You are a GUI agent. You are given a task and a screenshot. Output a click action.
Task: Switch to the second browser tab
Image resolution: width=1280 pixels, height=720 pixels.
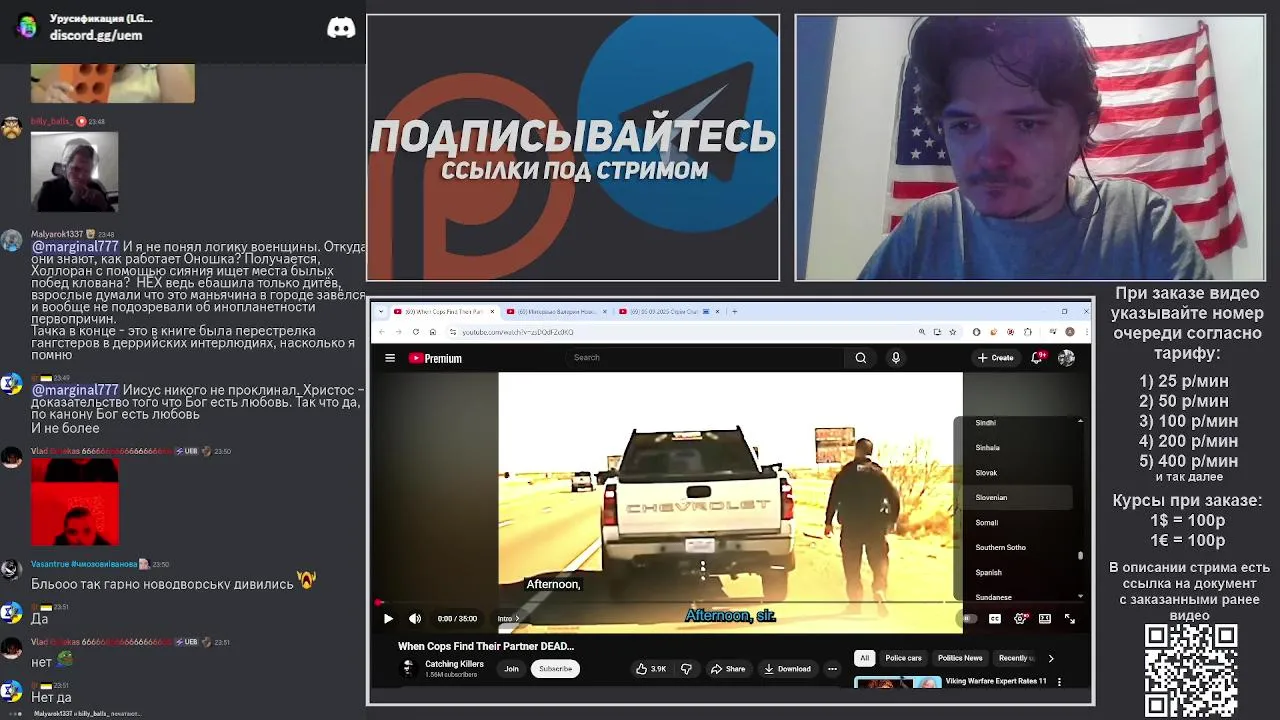tap(556, 311)
